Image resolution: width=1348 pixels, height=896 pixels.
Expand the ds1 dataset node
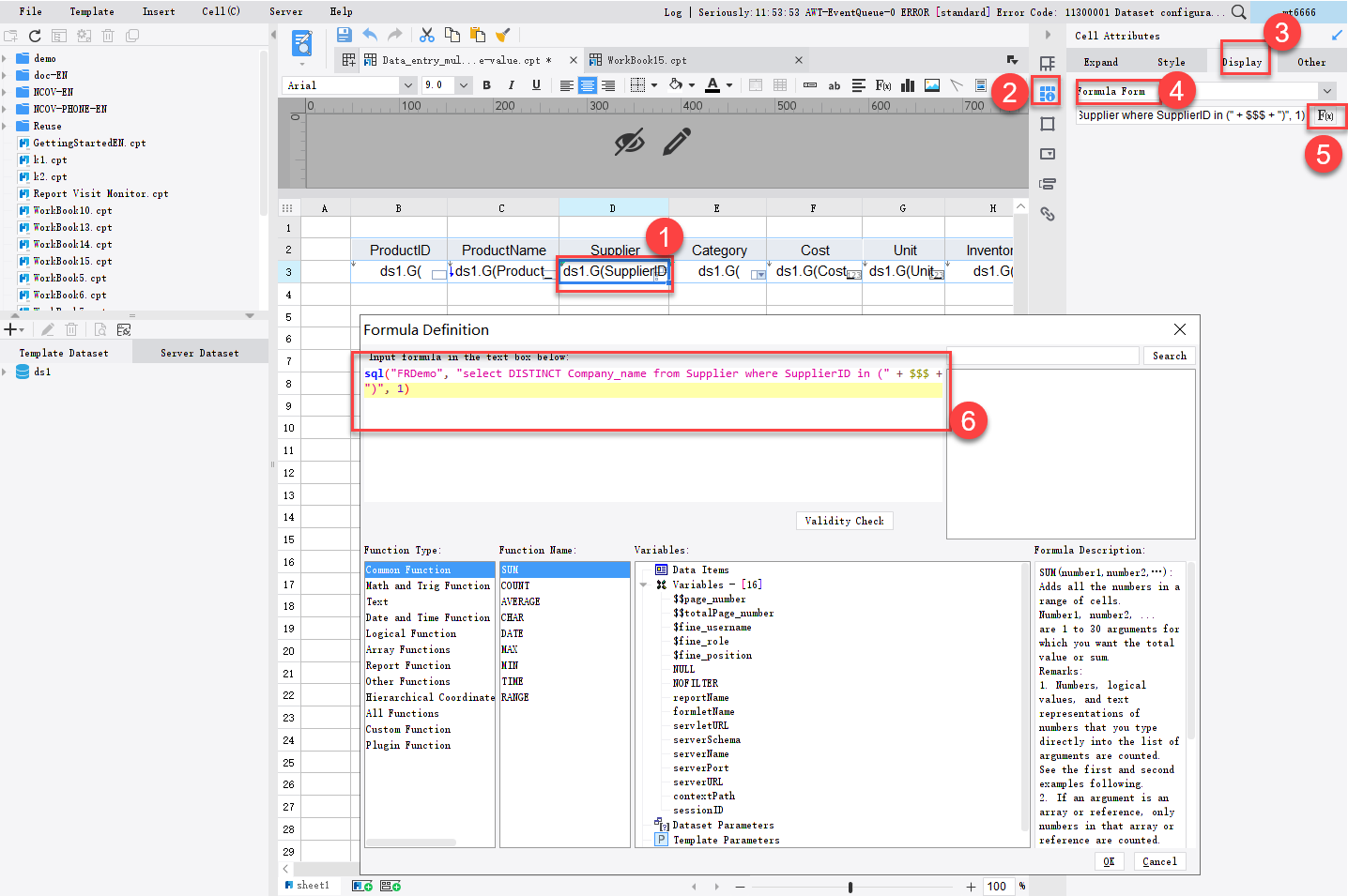5,372
